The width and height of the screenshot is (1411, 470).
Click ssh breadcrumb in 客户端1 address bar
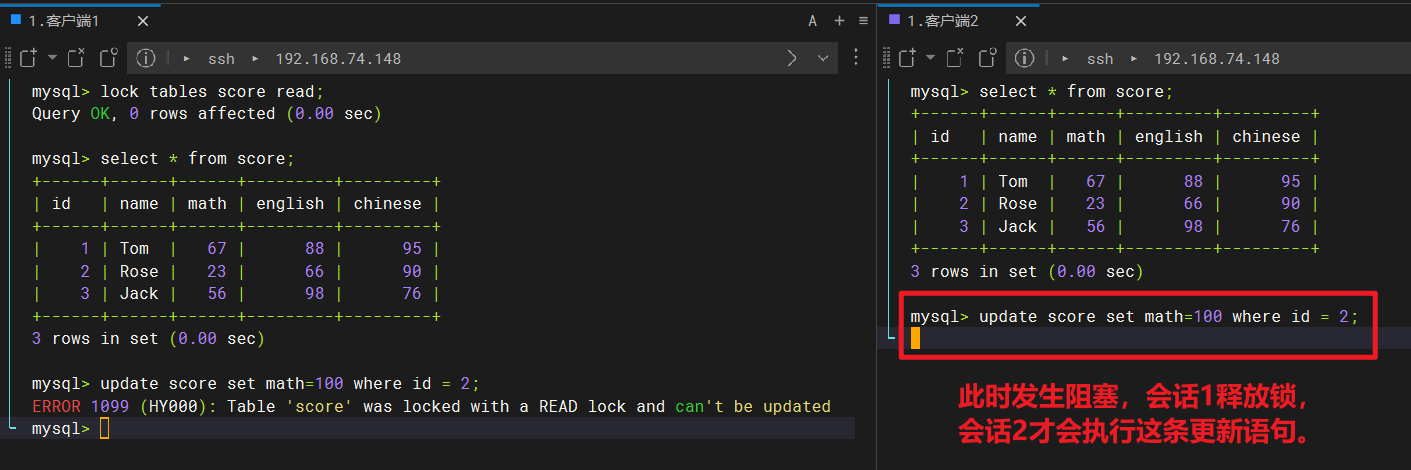pos(221,59)
